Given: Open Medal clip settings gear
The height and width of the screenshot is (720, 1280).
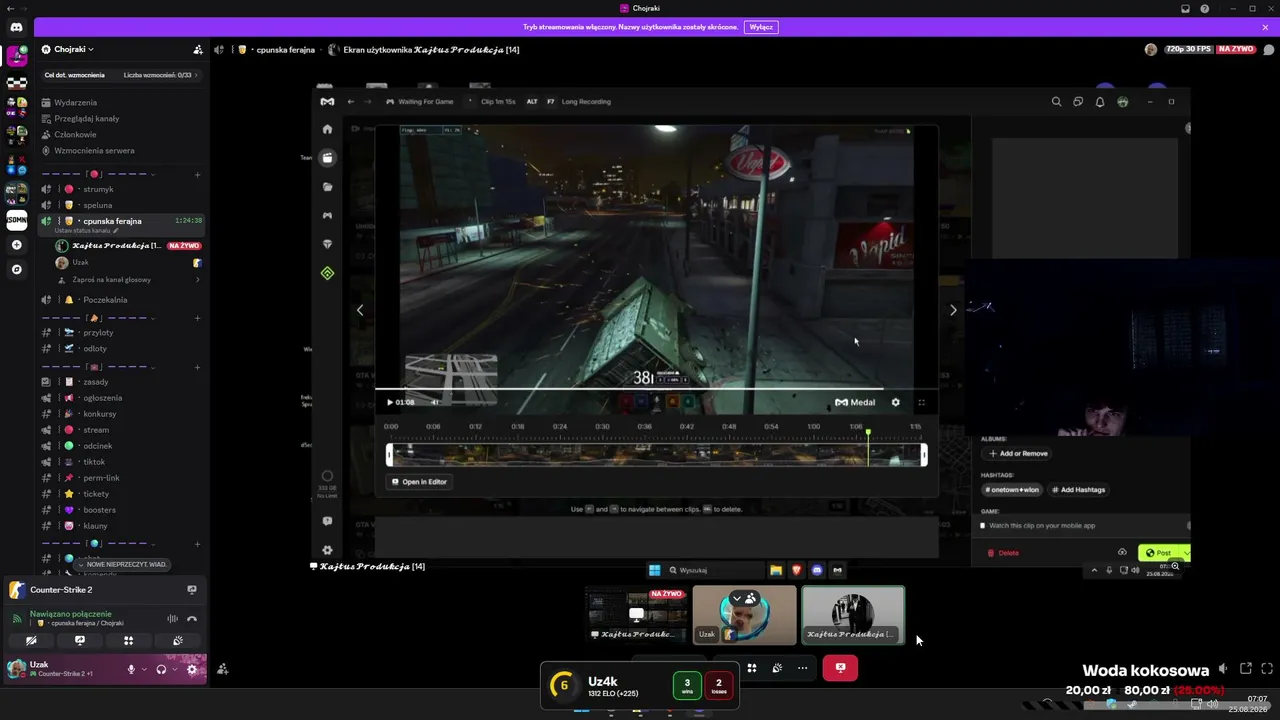Looking at the screenshot, I should click(895, 402).
